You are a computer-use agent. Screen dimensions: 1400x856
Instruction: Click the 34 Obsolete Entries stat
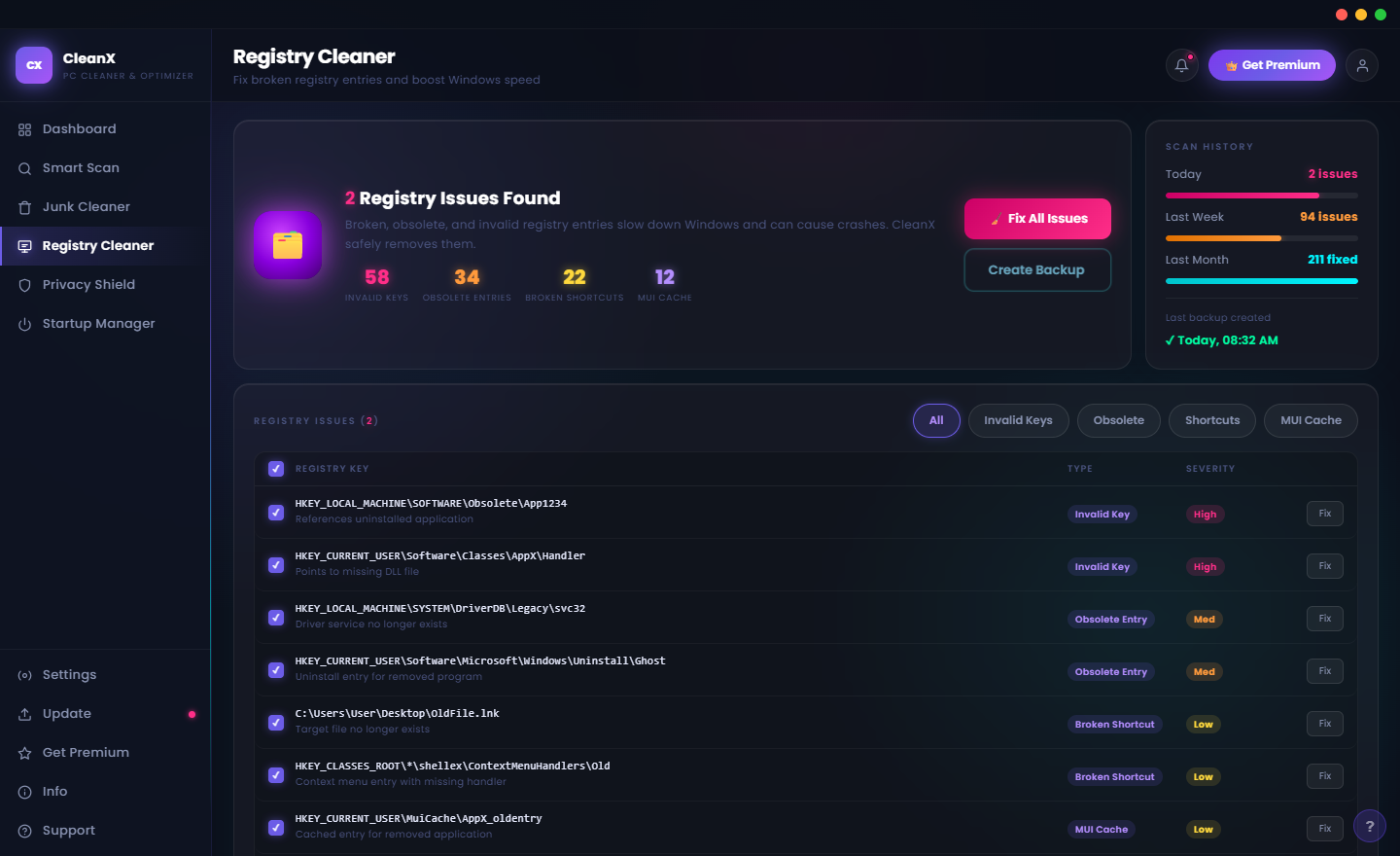point(467,284)
